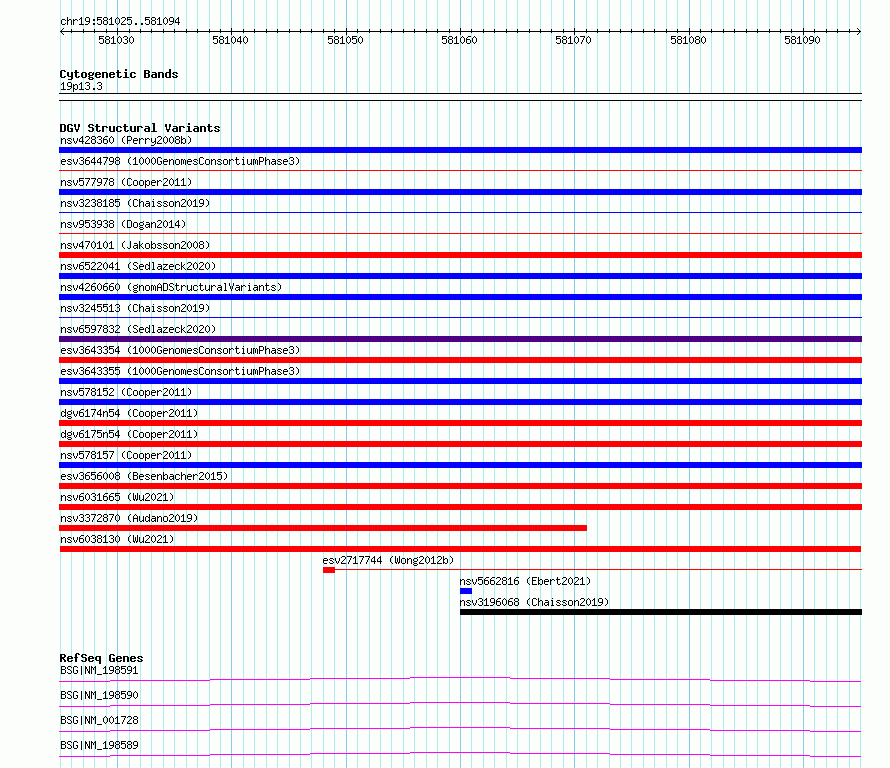Viewport: 890px width, 768px height.
Task: Click the Cytogenetic Bands track heading
Action: (x=119, y=74)
